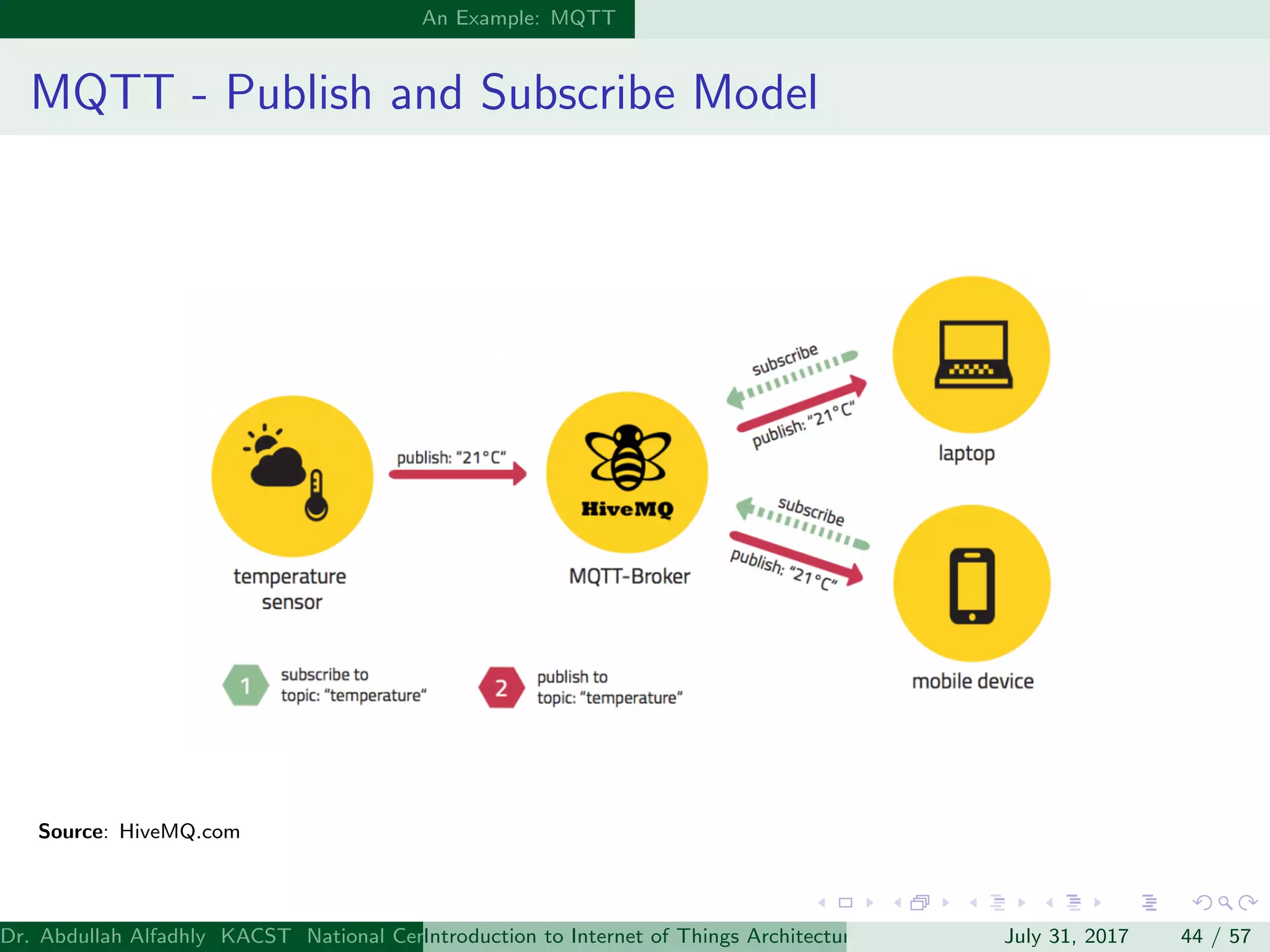Click the 'subscribe' label near the laptop
Image resolution: width=1270 pixels, height=952 pixels.
point(785,360)
